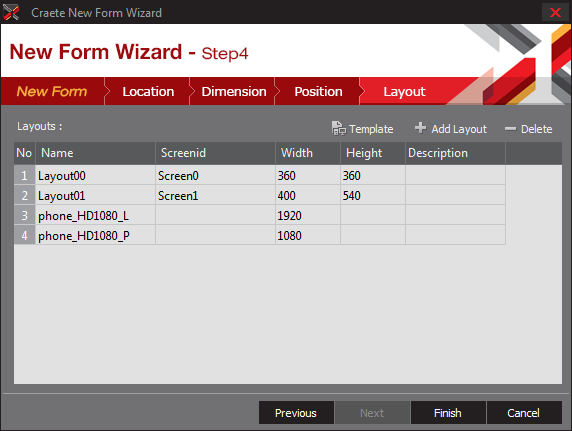The image size is (572, 431).
Task: Click the Previous button
Action: 296,413
